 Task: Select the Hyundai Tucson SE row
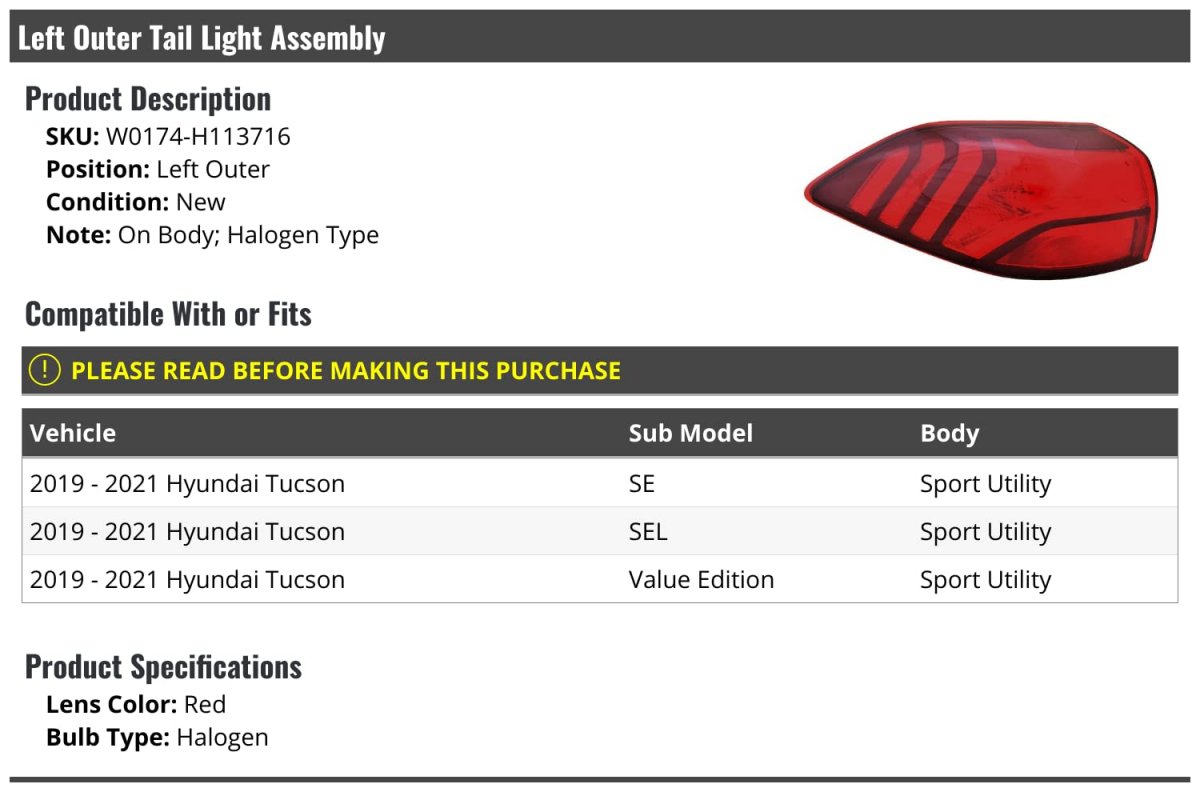600,483
